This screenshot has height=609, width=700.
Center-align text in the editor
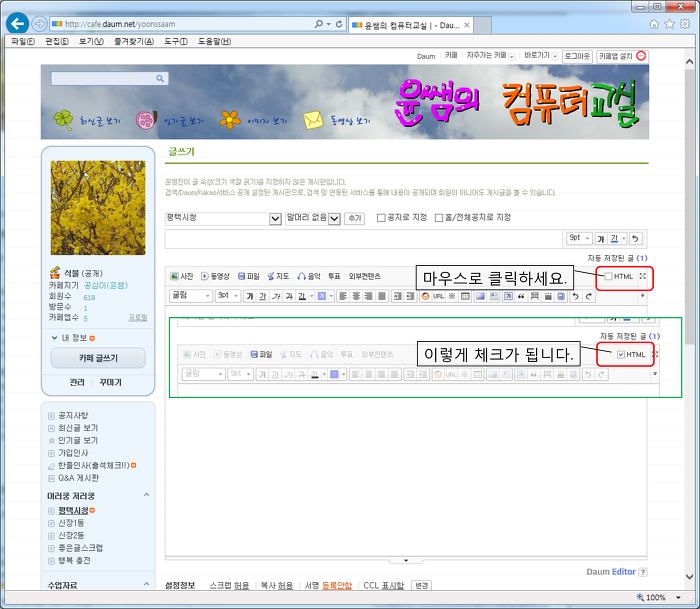pos(356,296)
